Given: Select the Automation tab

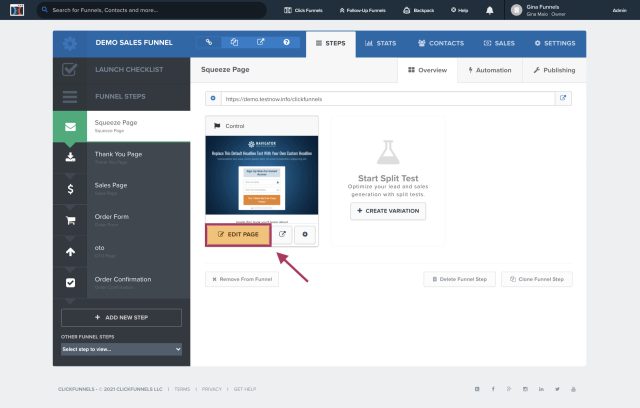Looking at the screenshot, I should click(x=490, y=70).
